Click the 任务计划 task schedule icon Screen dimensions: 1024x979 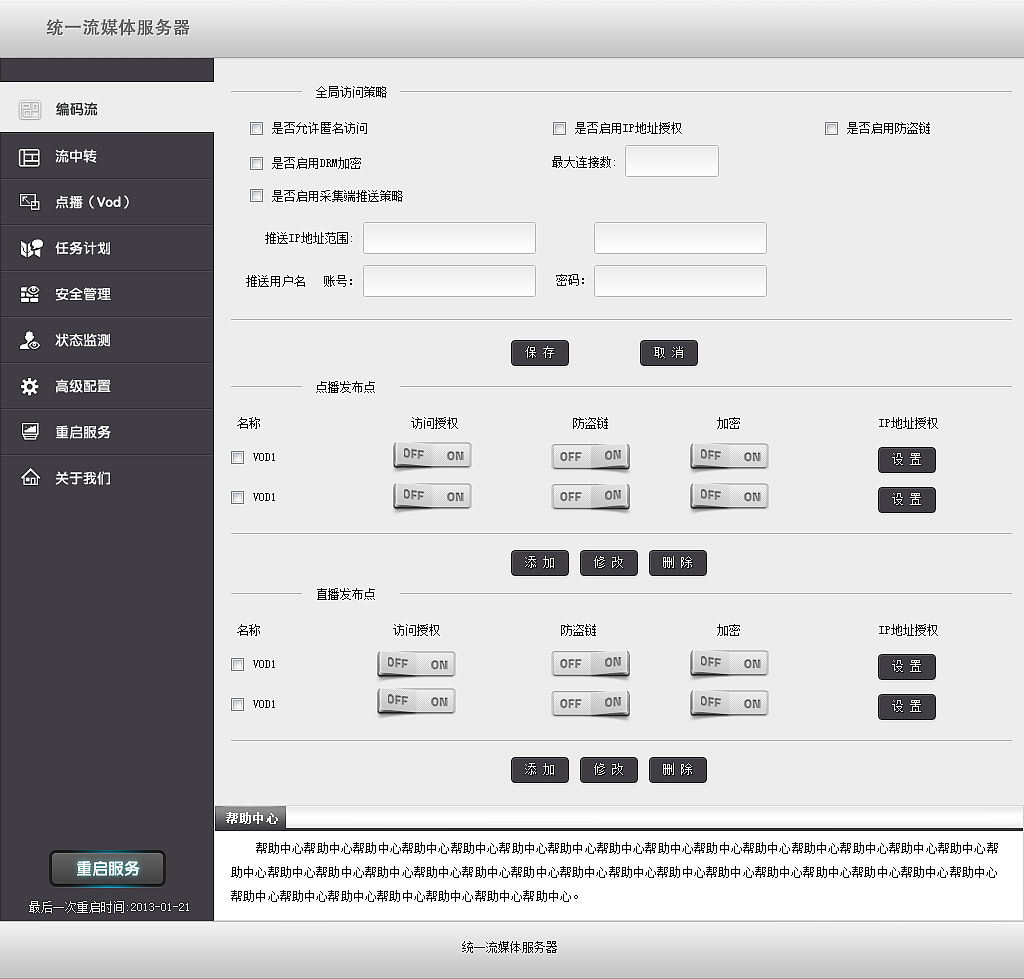[33, 247]
